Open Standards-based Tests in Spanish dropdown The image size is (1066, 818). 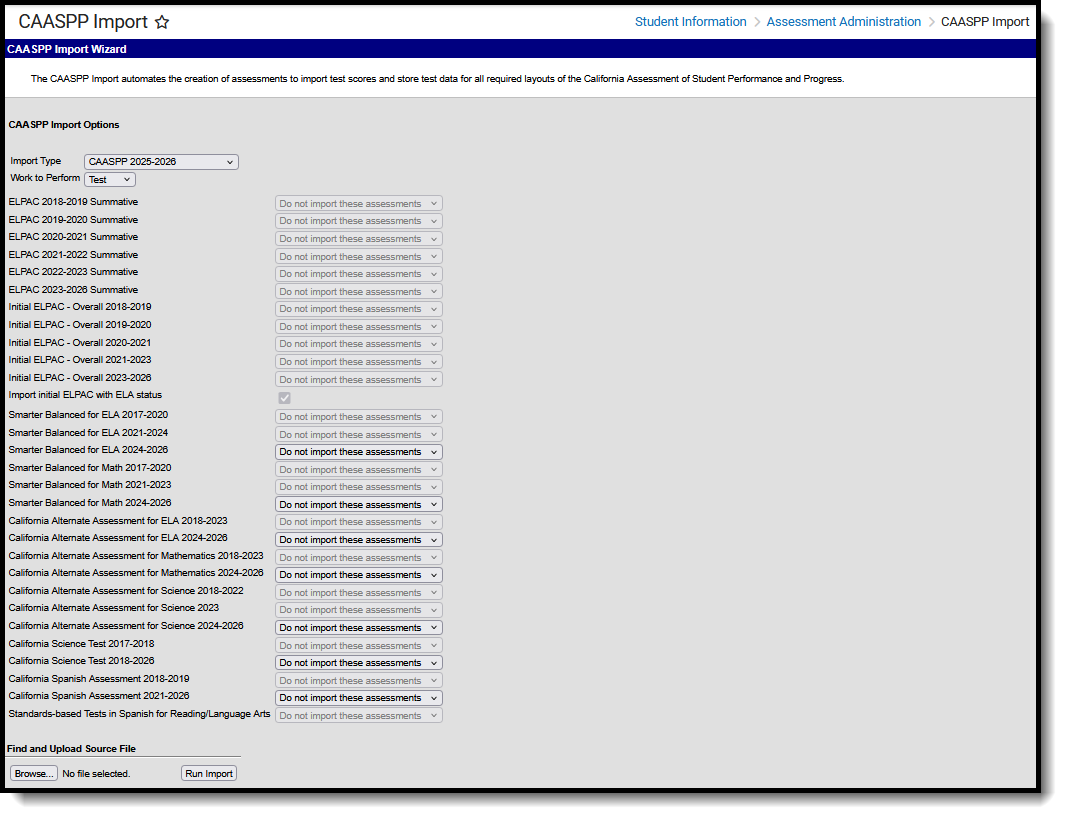tap(359, 716)
